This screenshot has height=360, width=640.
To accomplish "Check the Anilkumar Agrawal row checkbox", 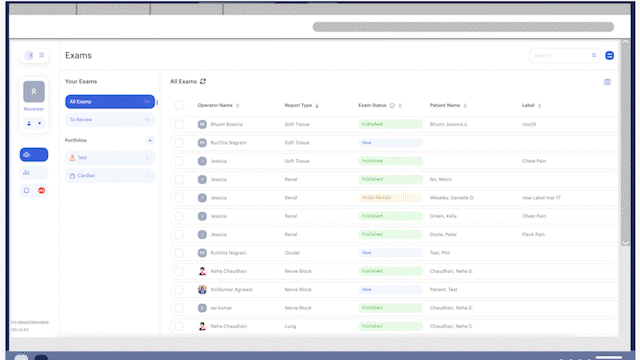I will (x=179, y=289).
